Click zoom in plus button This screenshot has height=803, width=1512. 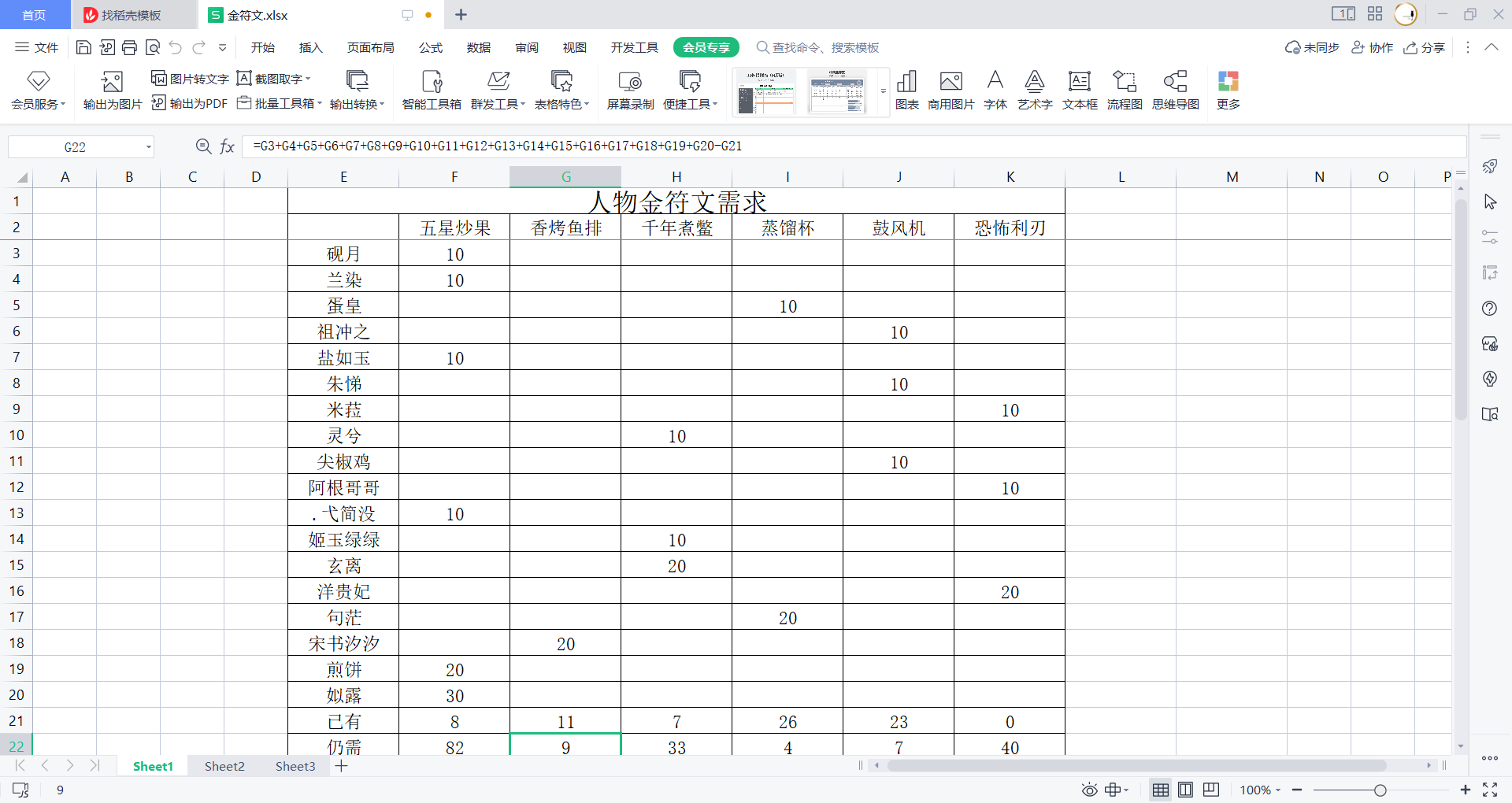tap(1465, 790)
